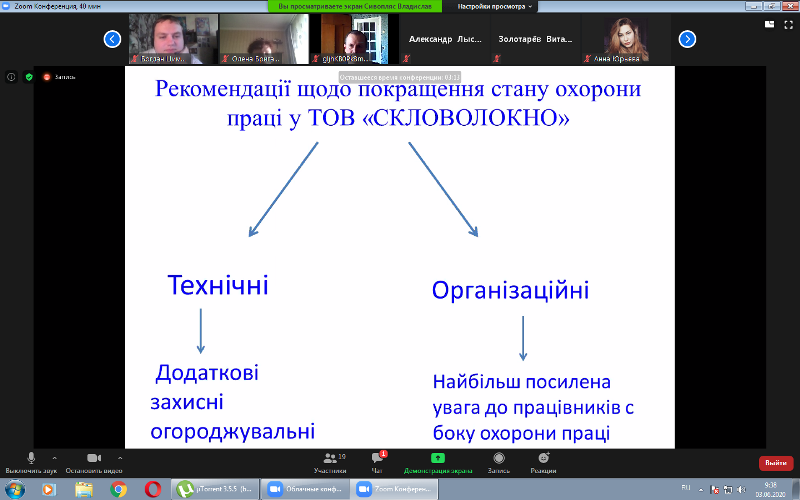Open the Participants panel
The width and height of the screenshot is (800, 500).
(x=331, y=462)
